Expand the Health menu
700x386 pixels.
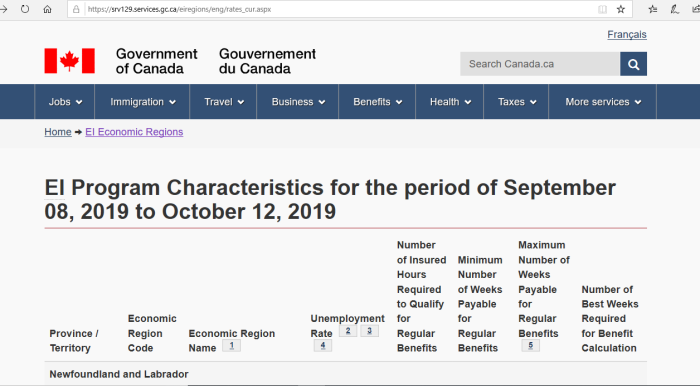click(x=450, y=102)
